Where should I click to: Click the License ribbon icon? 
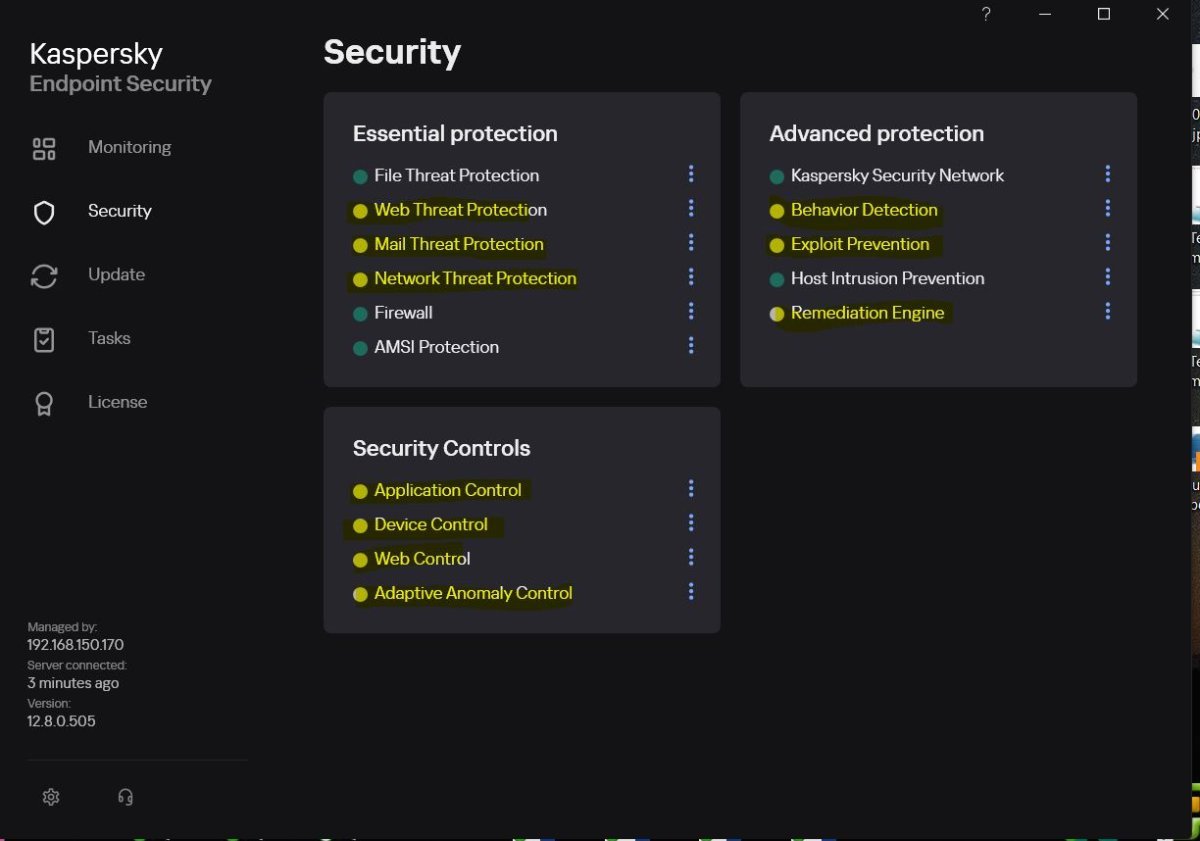[x=44, y=404]
